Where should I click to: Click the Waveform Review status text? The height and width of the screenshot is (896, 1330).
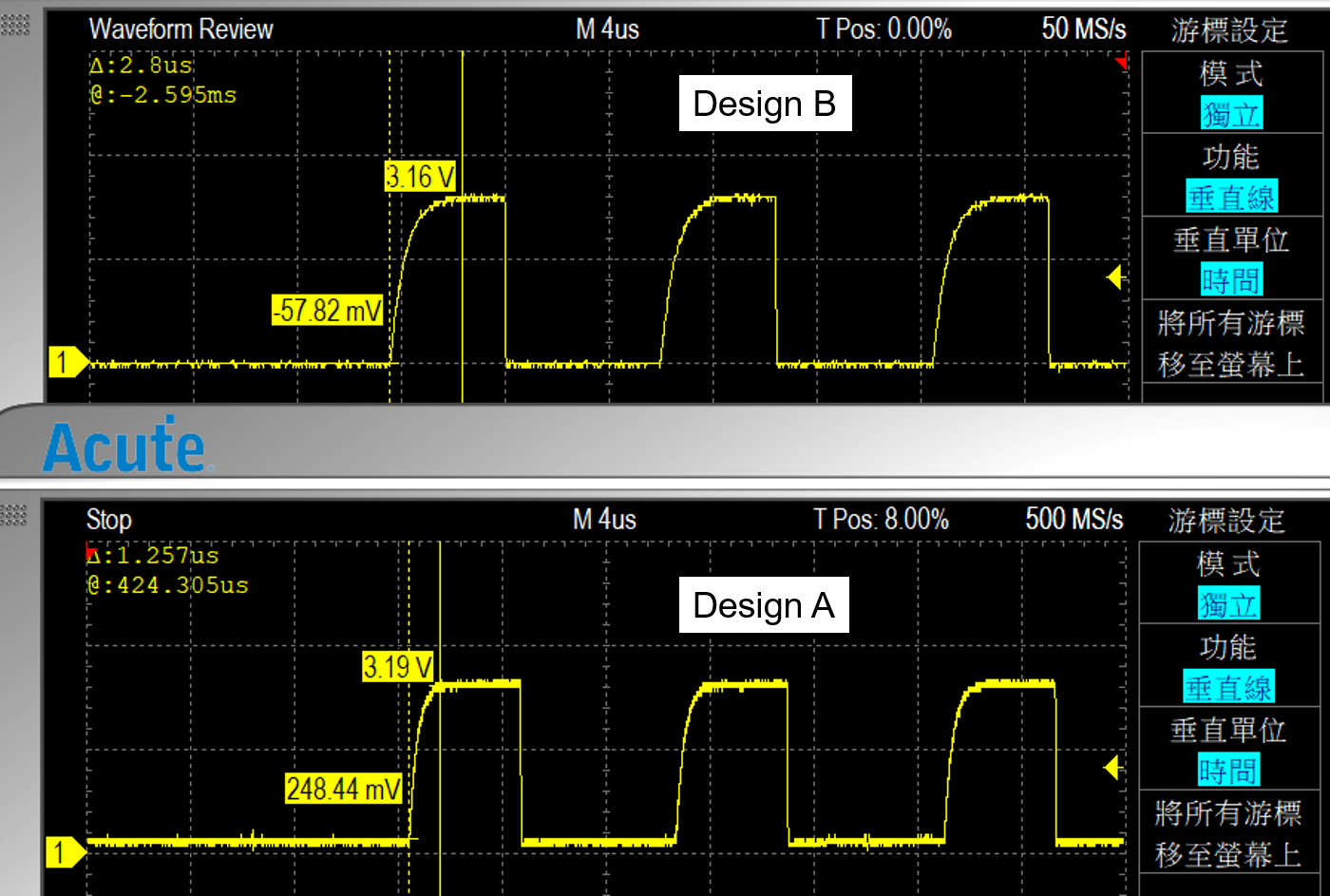click(180, 29)
